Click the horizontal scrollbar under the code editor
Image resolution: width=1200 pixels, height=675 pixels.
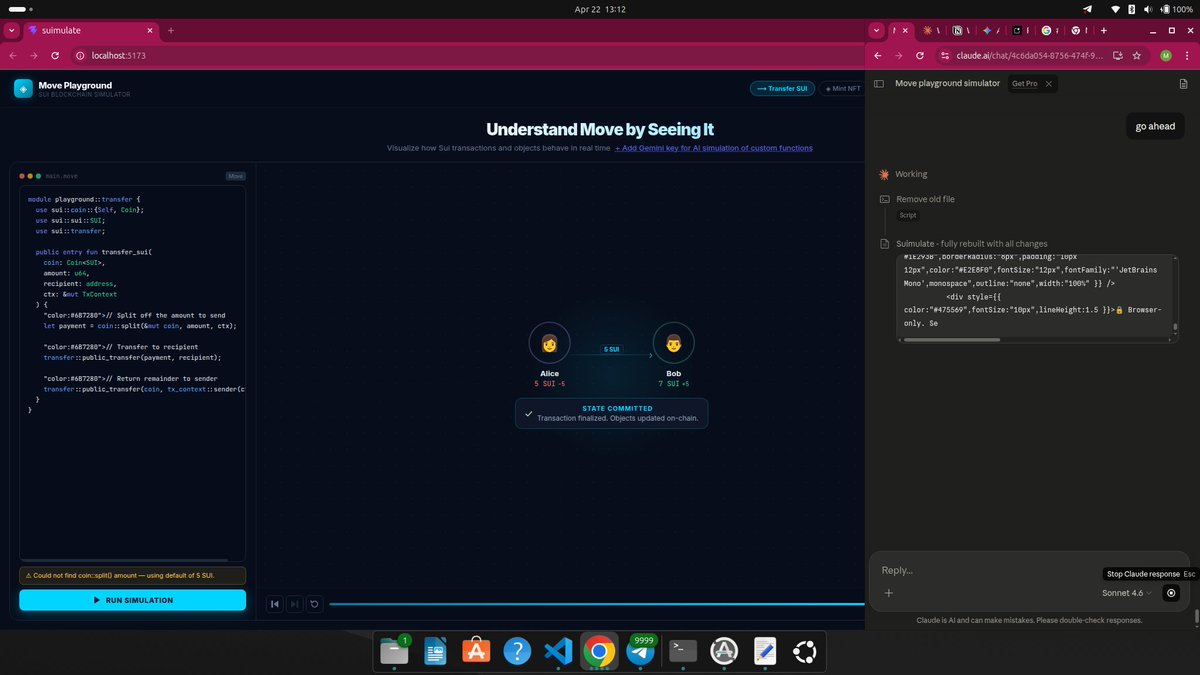125,560
